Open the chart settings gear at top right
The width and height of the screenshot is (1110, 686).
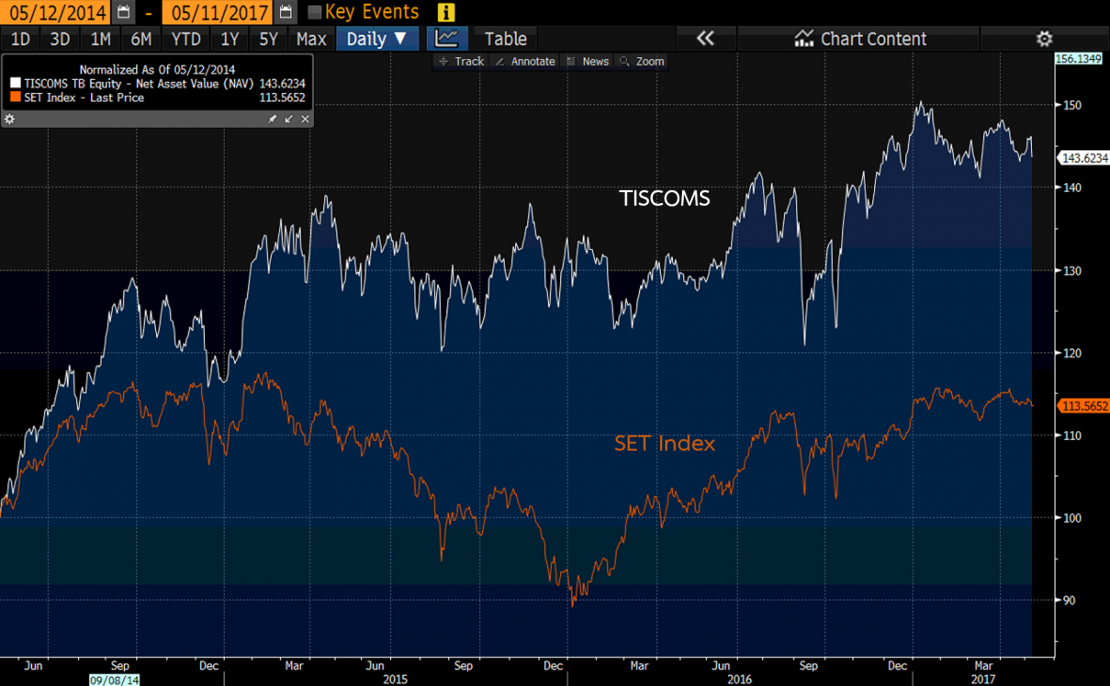[1044, 39]
